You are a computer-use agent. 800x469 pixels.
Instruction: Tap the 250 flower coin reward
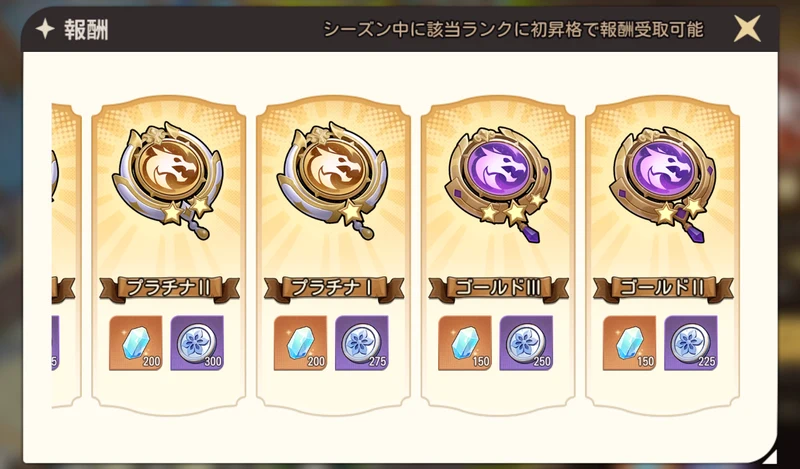[526, 343]
